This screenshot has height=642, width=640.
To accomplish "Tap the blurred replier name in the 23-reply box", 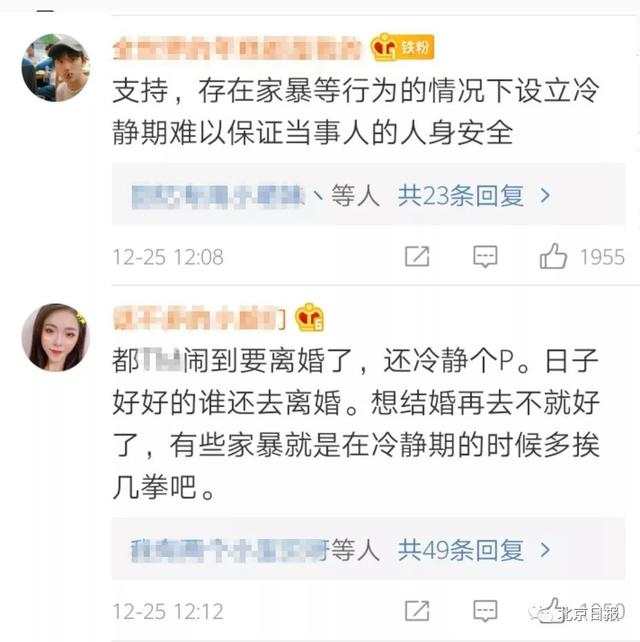I will point(218,196).
